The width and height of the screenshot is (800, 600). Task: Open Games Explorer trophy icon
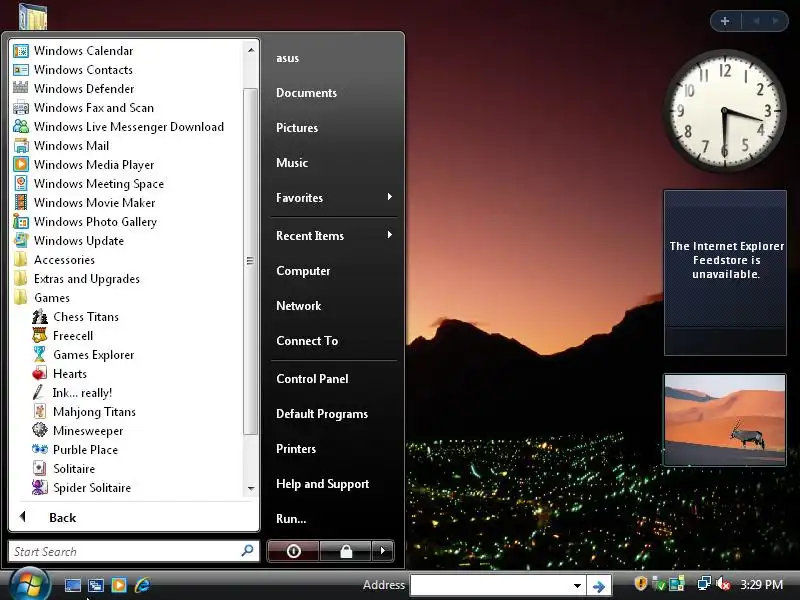tap(40, 354)
